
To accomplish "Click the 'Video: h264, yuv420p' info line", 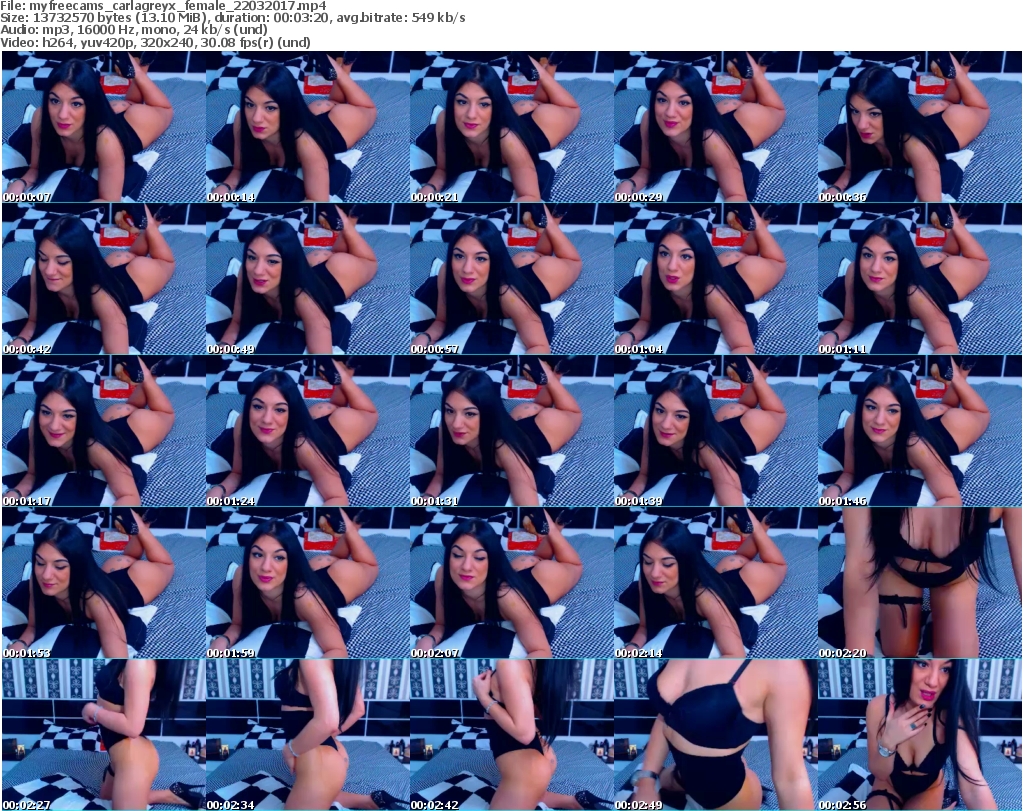I will tap(155, 42).
